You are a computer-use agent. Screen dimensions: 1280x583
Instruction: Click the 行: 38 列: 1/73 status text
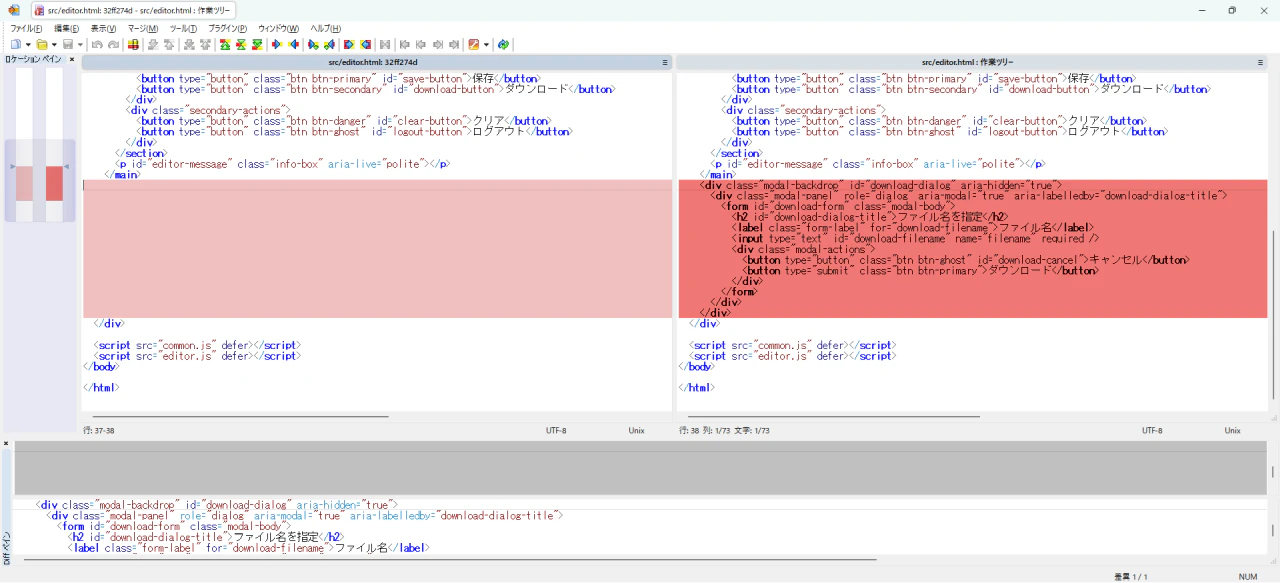(724, 430)
